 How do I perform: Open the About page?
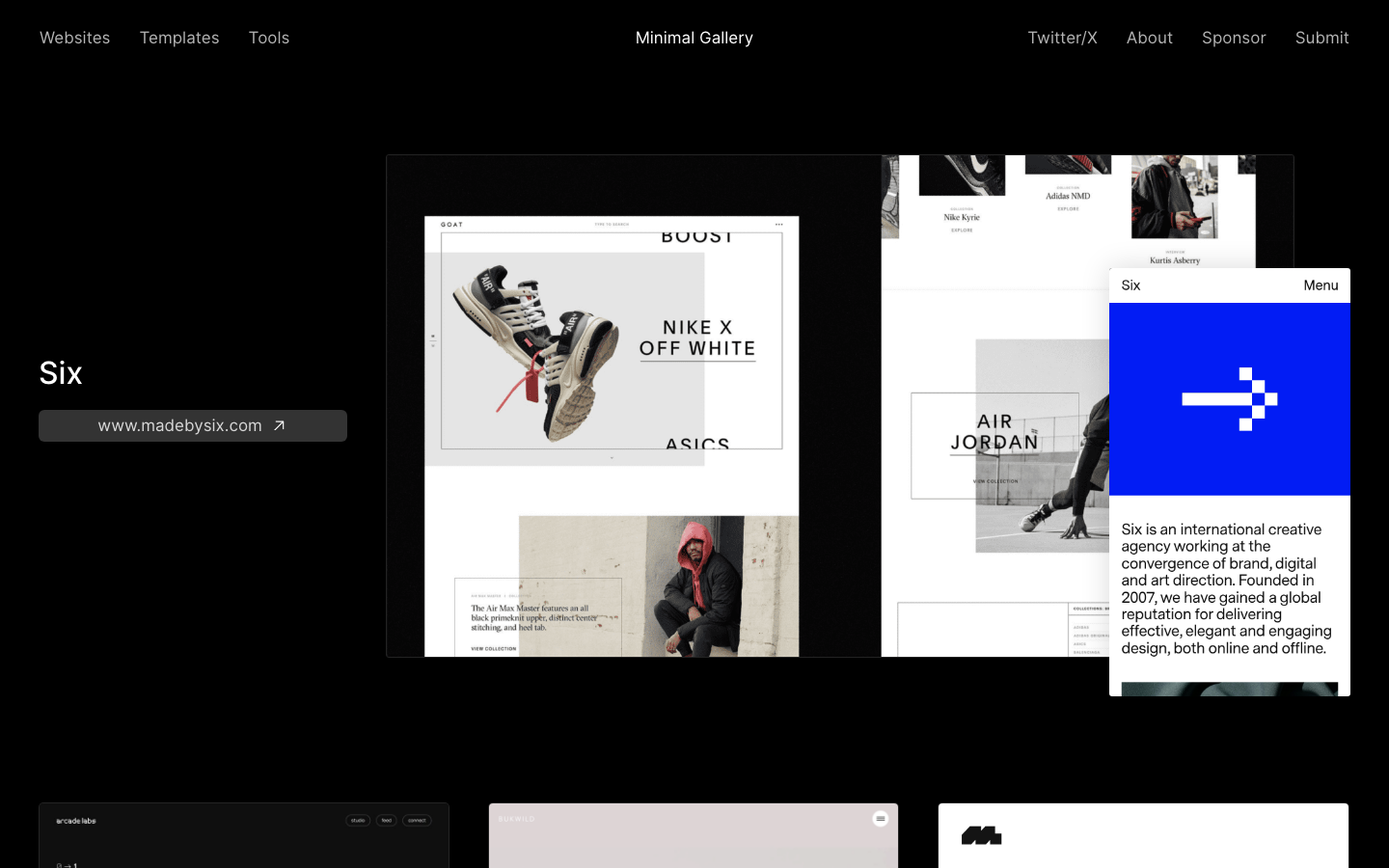pyautogui.click(x=1150, y=38)
